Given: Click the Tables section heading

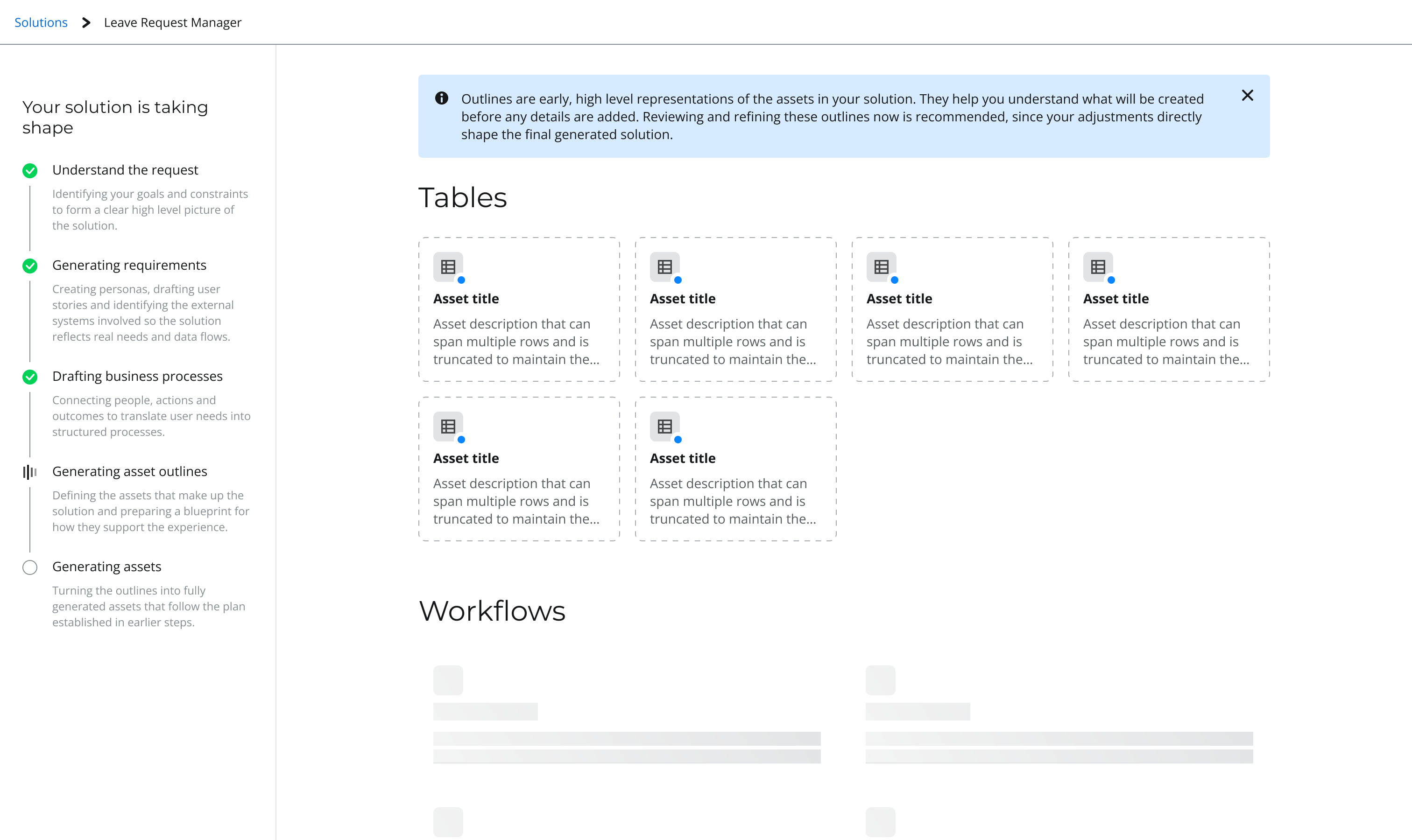Looking at the screenshot, I should point(462,197).
